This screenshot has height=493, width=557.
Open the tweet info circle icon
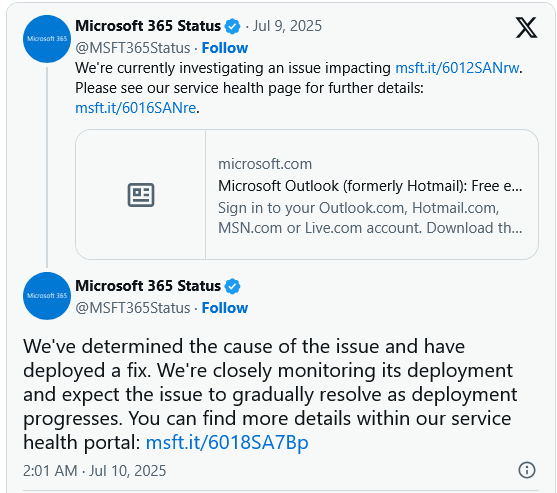coord(527,470)
